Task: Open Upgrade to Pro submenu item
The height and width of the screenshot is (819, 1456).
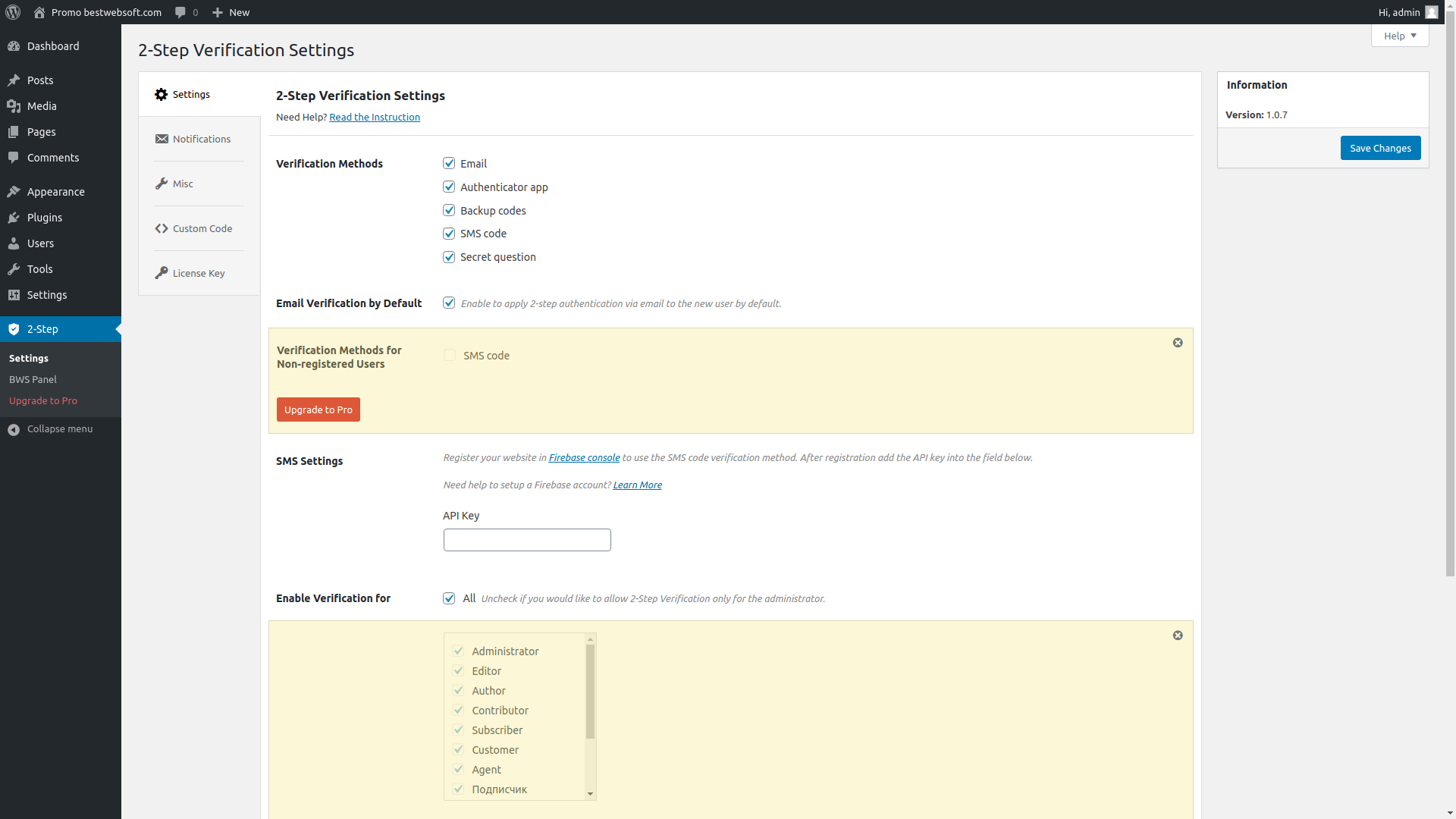Action: click(43, 400)
